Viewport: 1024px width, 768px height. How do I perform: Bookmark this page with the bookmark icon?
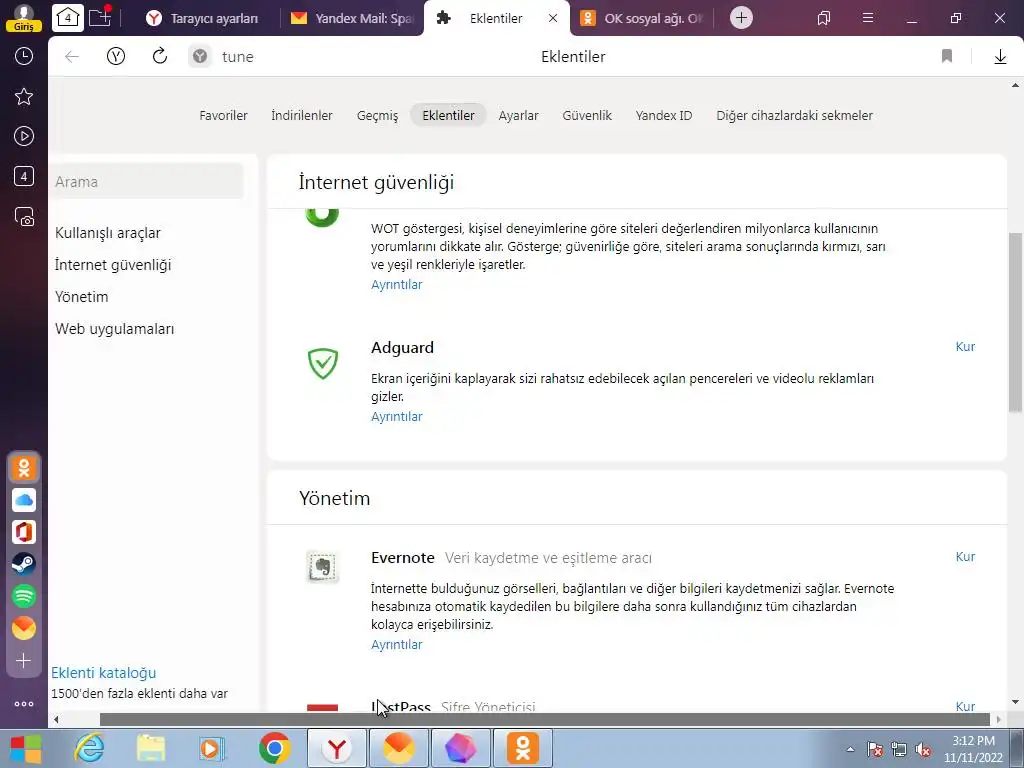tap(947, 56)
